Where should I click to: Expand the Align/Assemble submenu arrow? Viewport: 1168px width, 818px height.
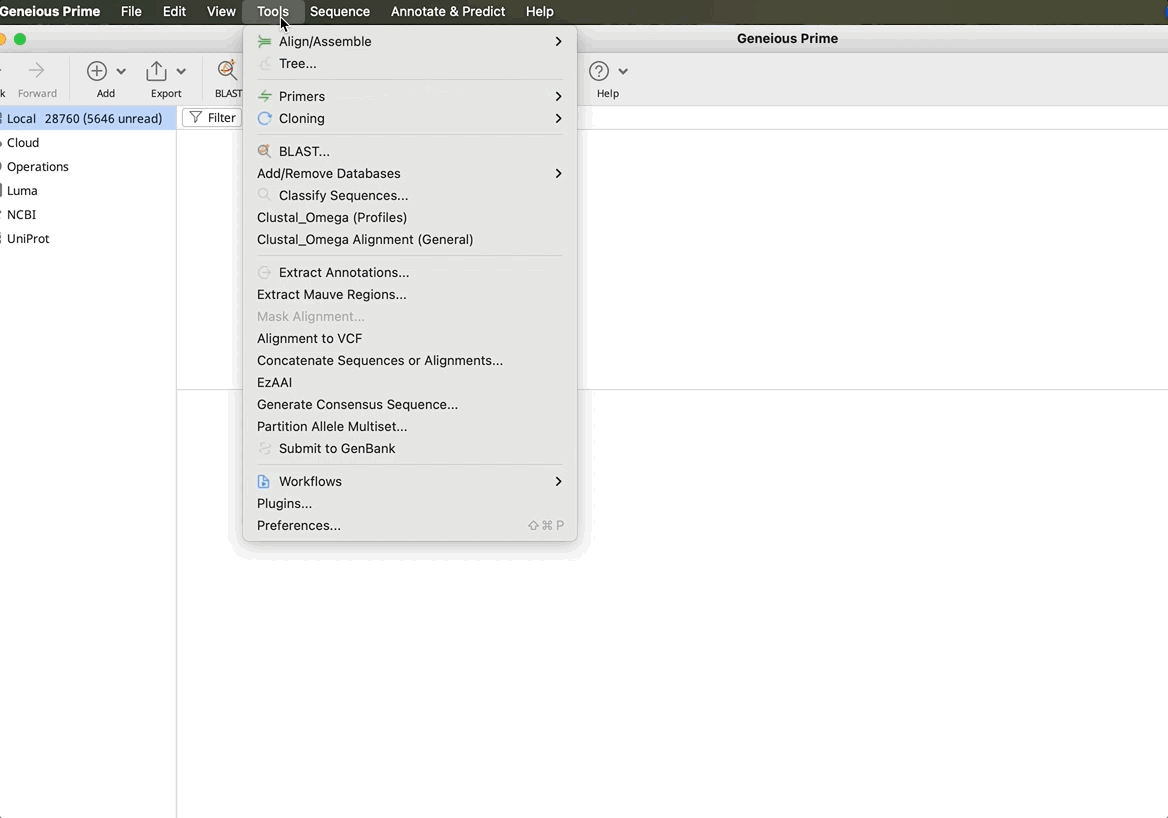(558, 42)
